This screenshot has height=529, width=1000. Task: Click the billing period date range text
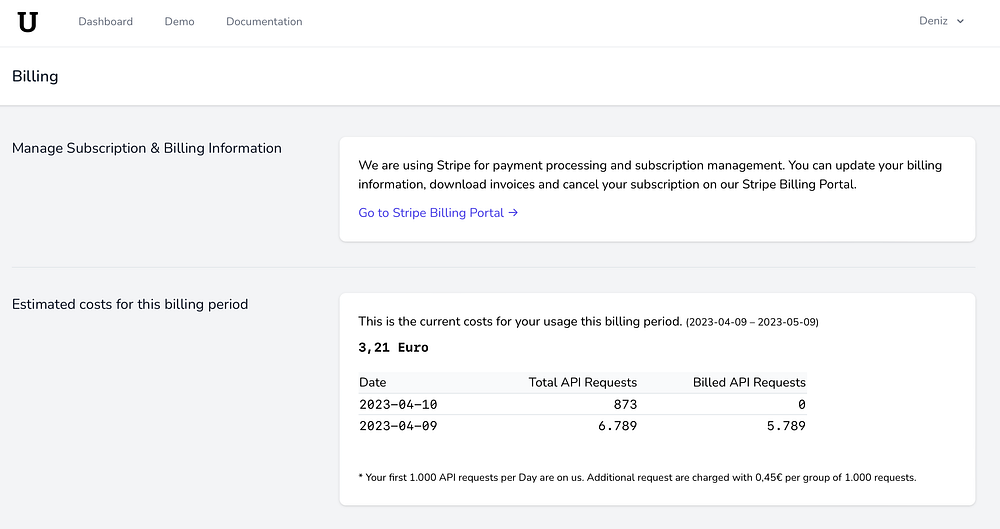[752, 322]
